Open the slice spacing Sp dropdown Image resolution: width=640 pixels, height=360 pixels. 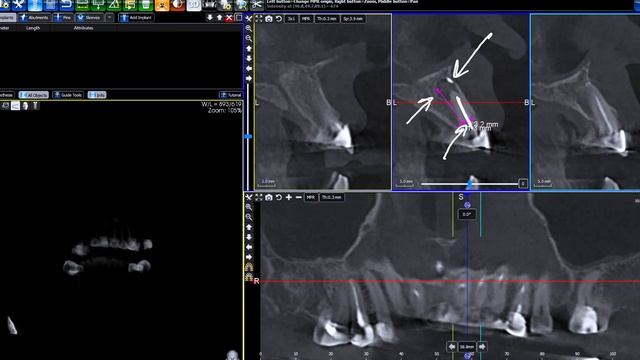[353, 19]
